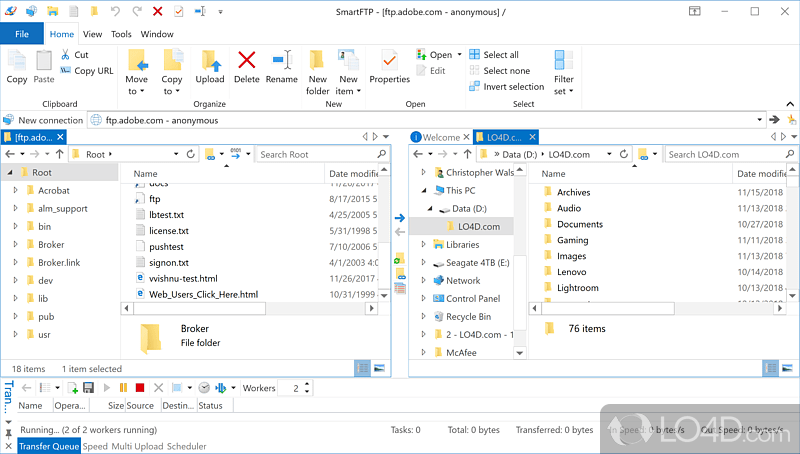Viewport: 800px width, 454px height.
Task: Click the save queue floppy icon
Action: (x=88, y=388)
